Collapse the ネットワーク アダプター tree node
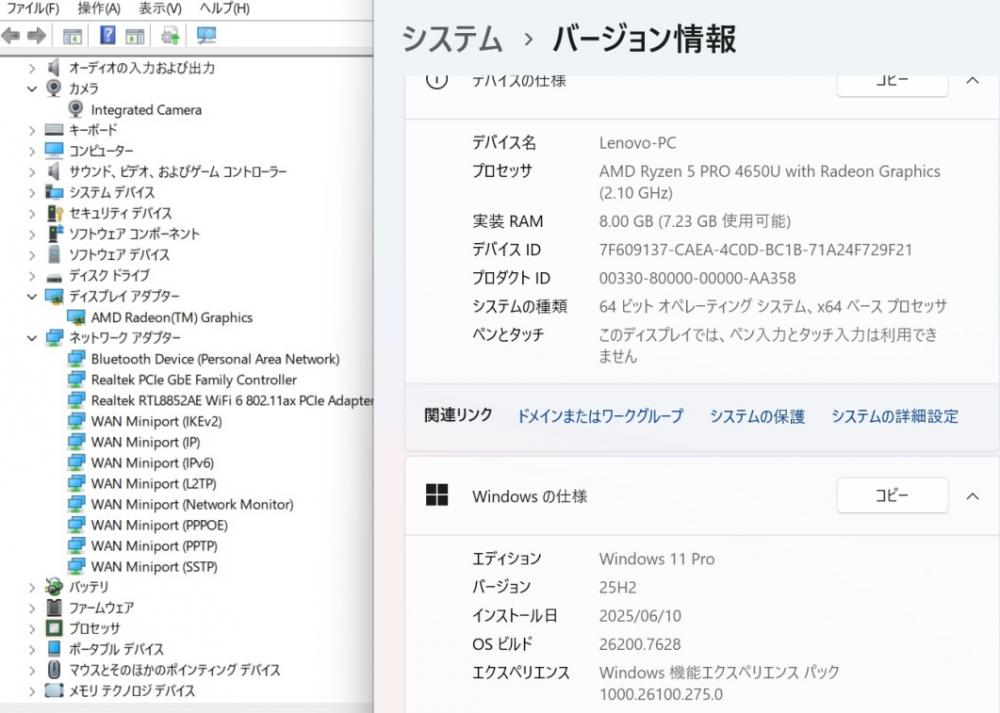The width and height of the screenshot is (1000, 713). point(32,338)
